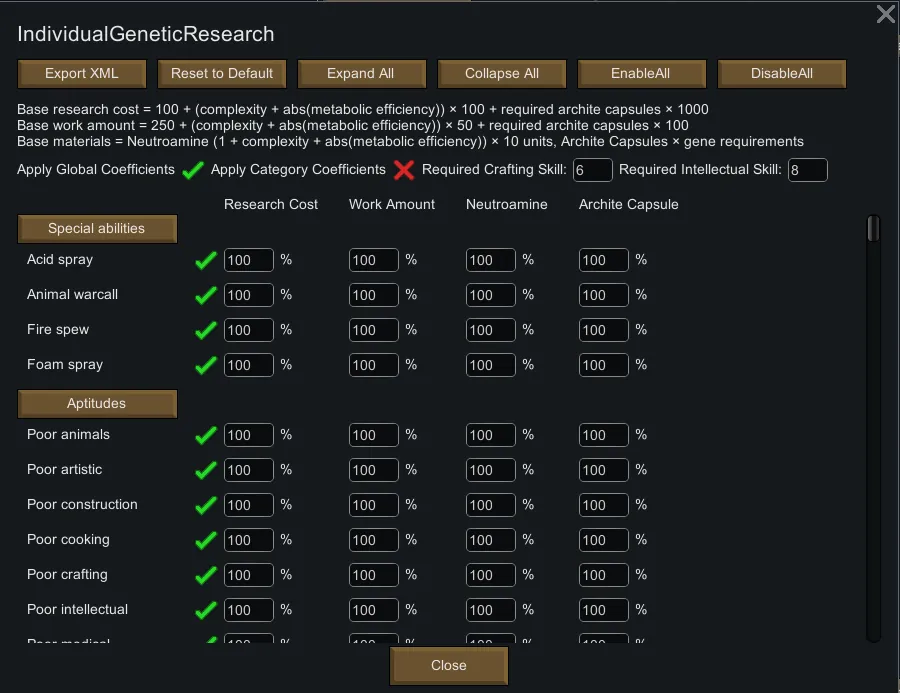Toggle Apply Global Coefficients checkmark
Screen dimensions: 900x693
(193, 170)
